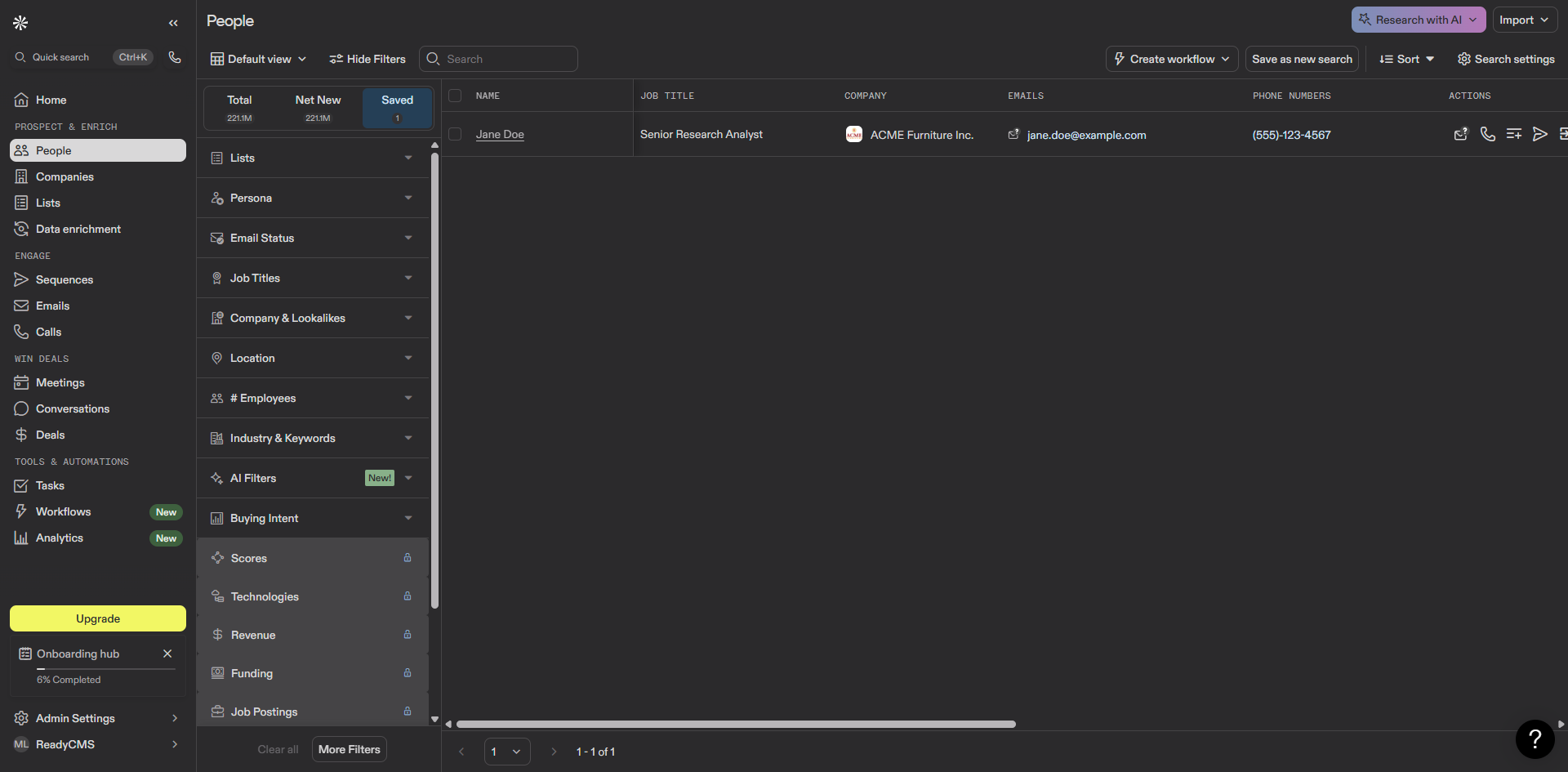Open the Import dropdown
This screenshot has height=772, width=1568.
pos(1525,20)
